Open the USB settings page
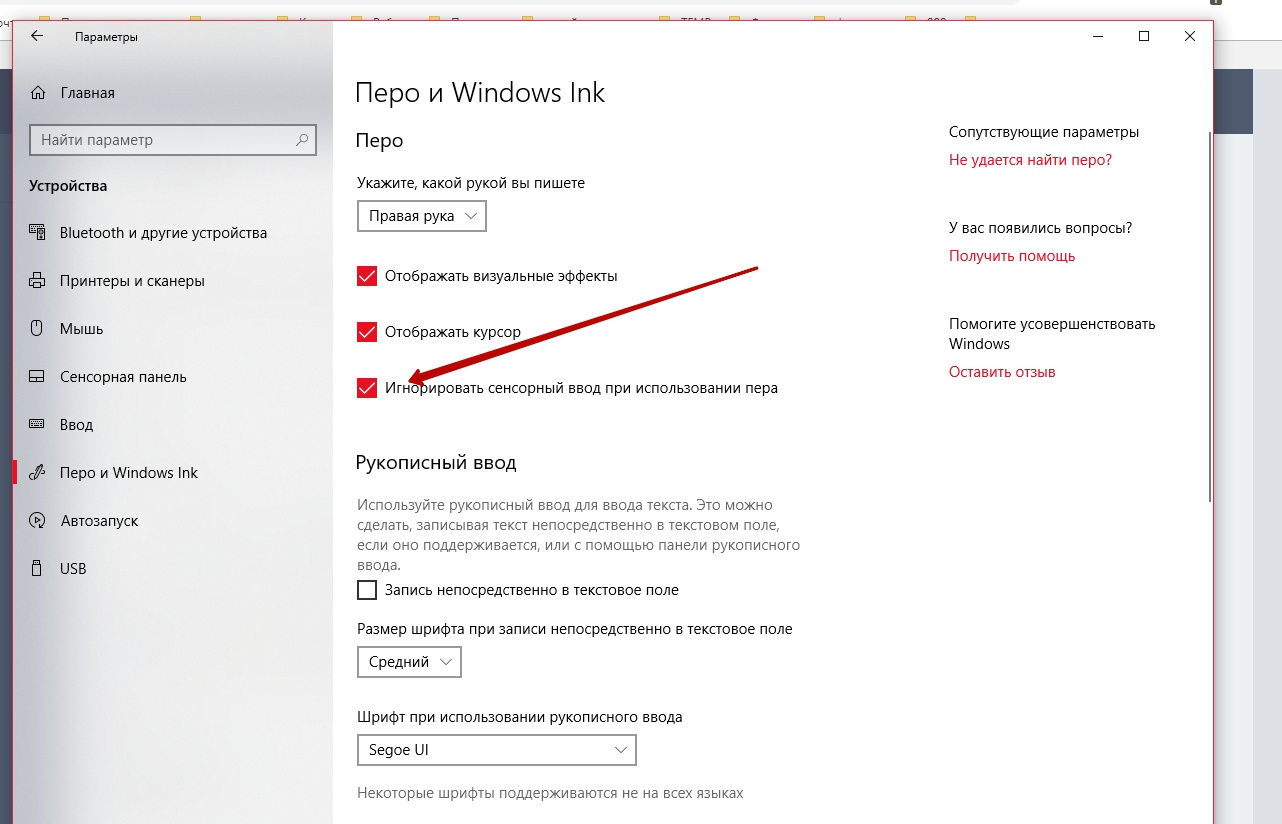 73,569
